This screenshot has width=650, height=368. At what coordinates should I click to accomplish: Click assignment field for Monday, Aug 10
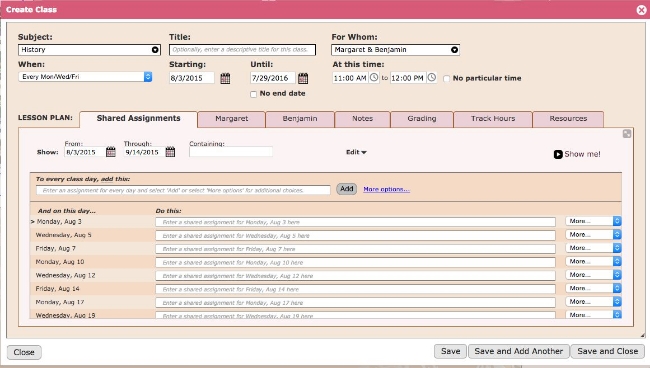click(356, 262)
